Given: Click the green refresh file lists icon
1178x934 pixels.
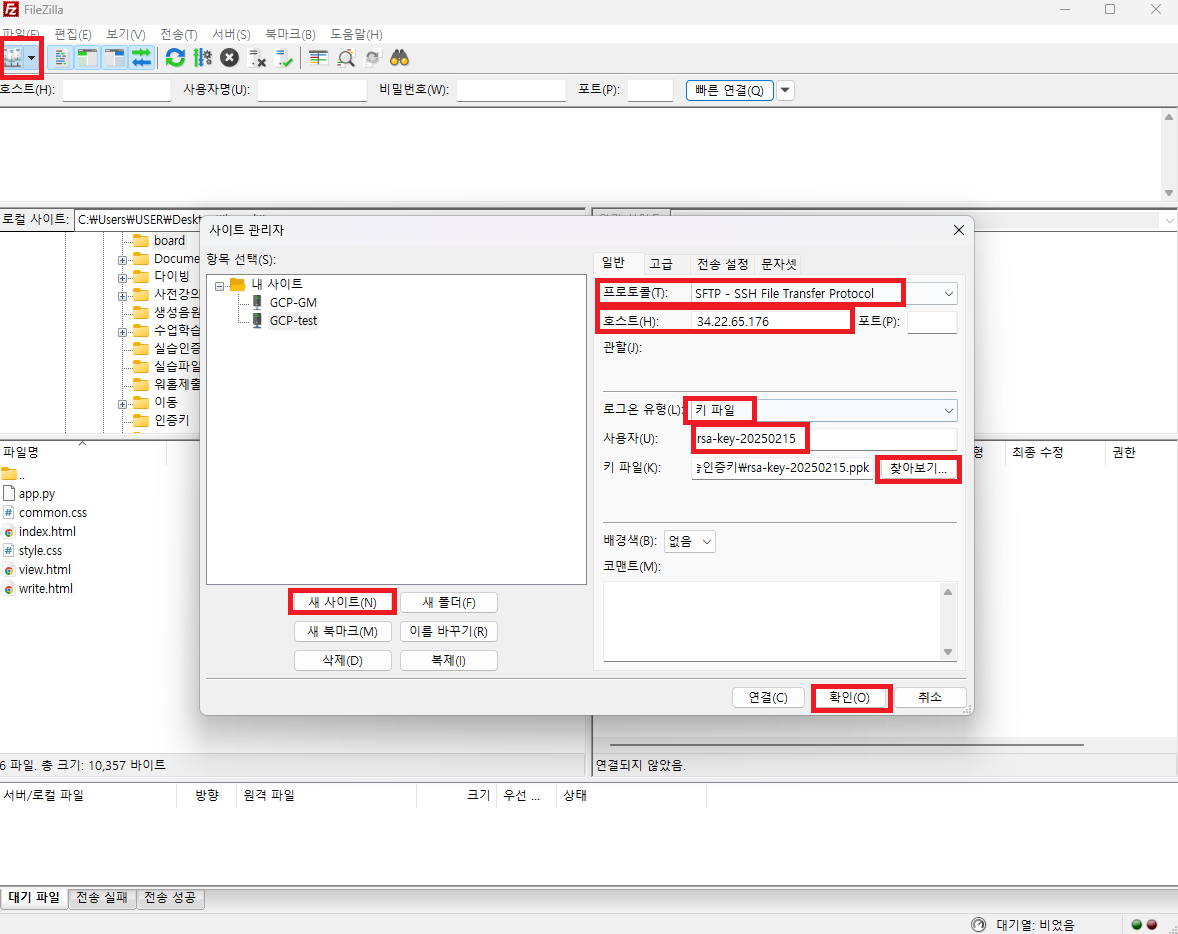Looking at the screenshot, I should pos(175,58).
